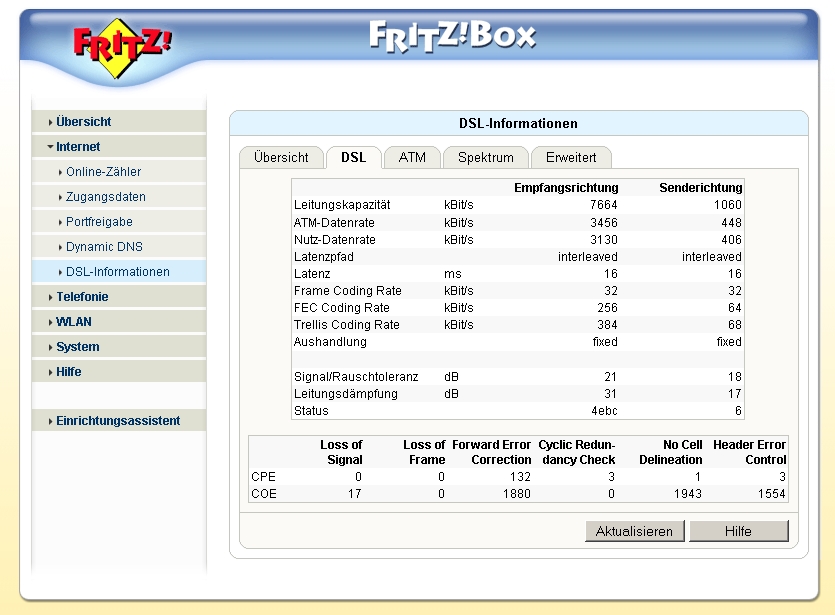
Task: Click the COE value 1880
Action: [x=517, y=494]
